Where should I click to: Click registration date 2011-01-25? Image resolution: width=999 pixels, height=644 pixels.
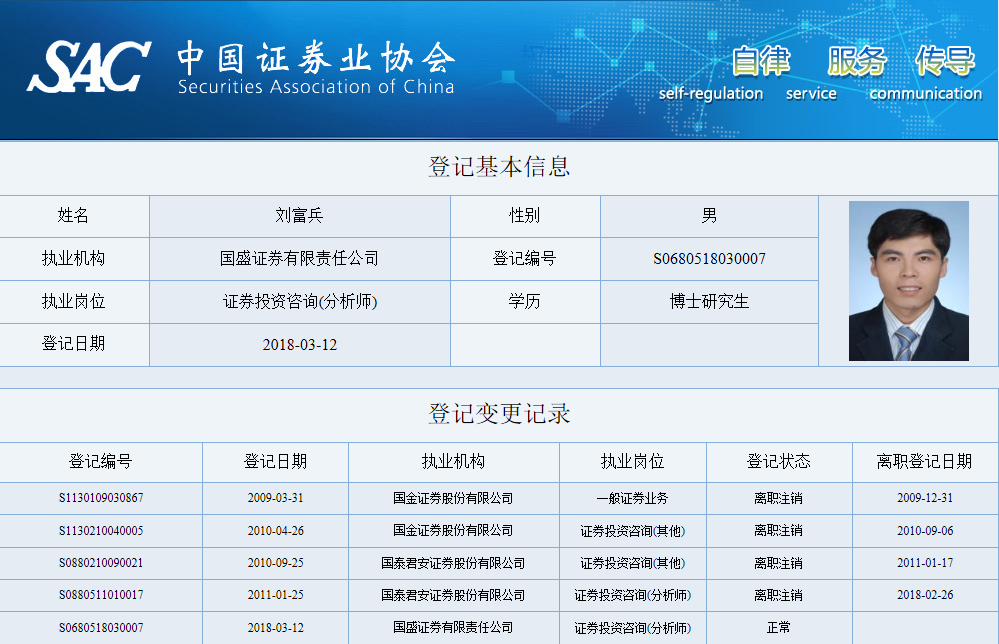275,595
